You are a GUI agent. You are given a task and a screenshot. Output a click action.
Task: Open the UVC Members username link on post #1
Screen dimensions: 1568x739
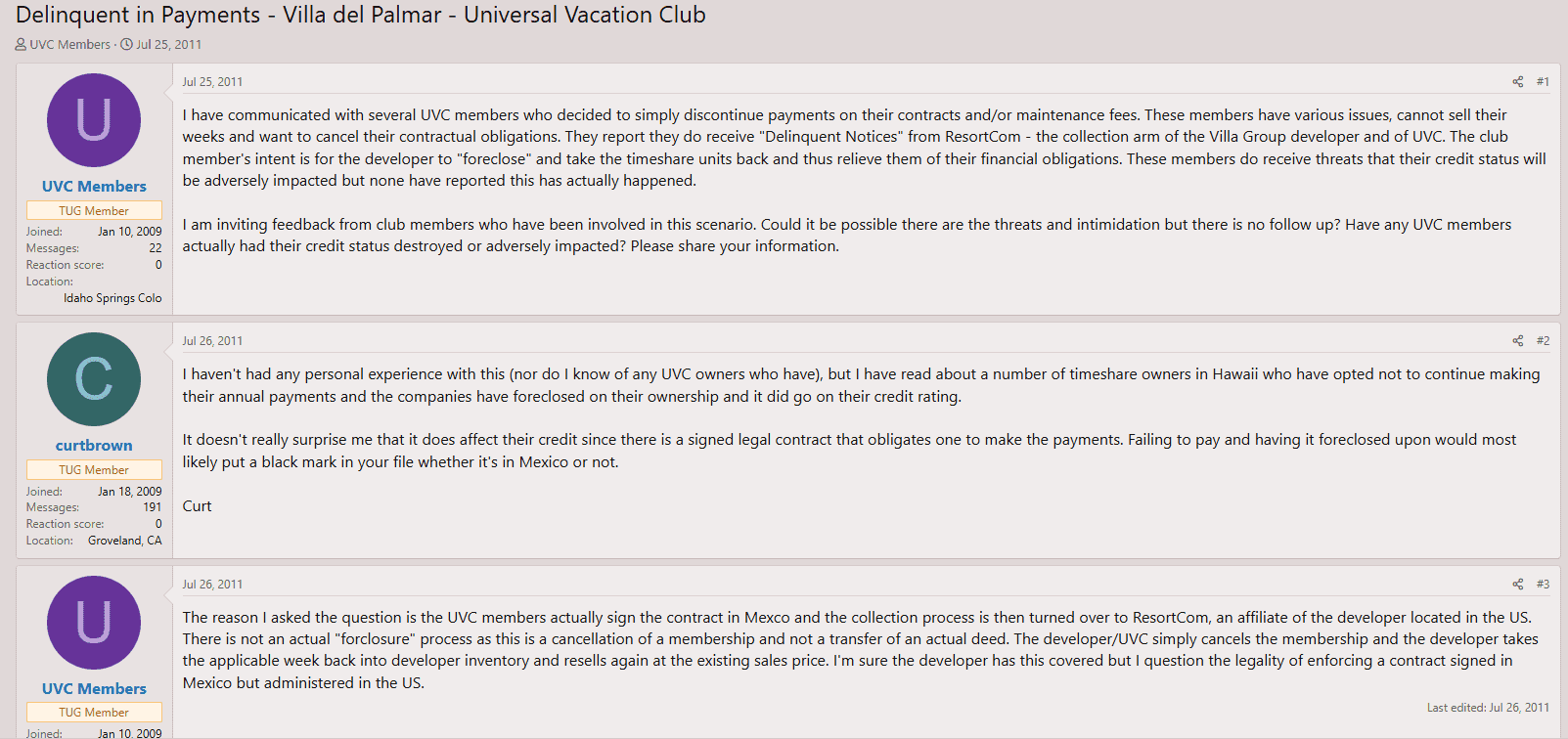94,186
